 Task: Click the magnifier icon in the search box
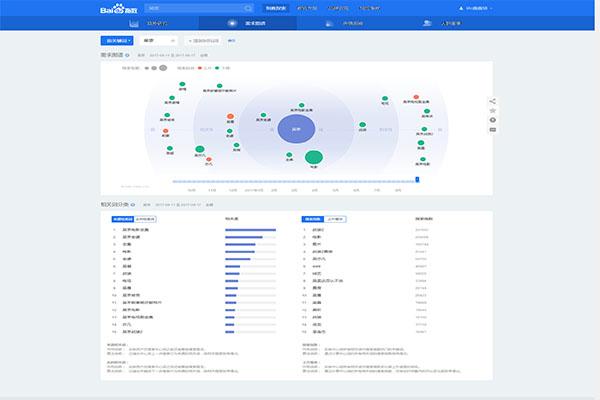248,8
